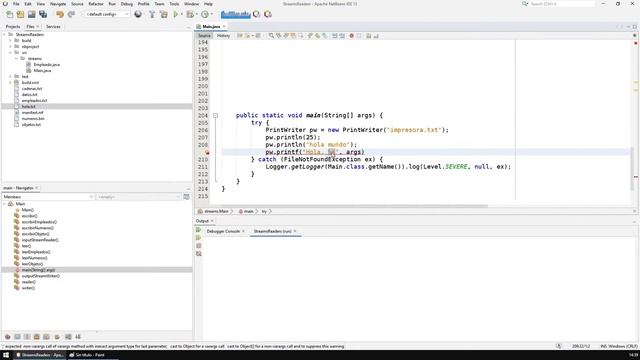Screen dimensions: 640x360
Task: Click the Debug Project toolbar icon
Action: click(190, 14)
